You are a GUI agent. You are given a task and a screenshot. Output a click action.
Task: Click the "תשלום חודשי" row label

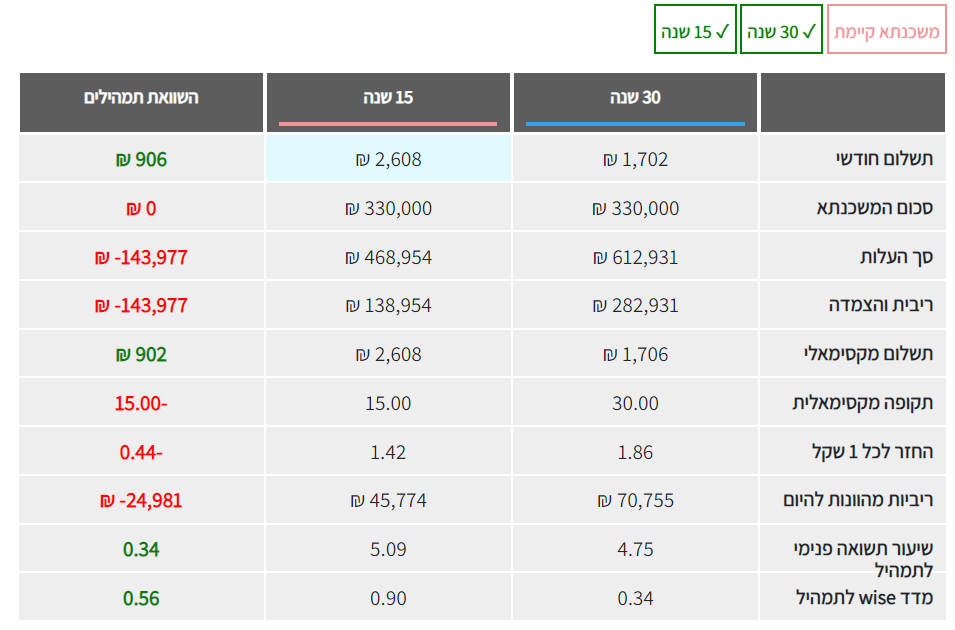884,159
